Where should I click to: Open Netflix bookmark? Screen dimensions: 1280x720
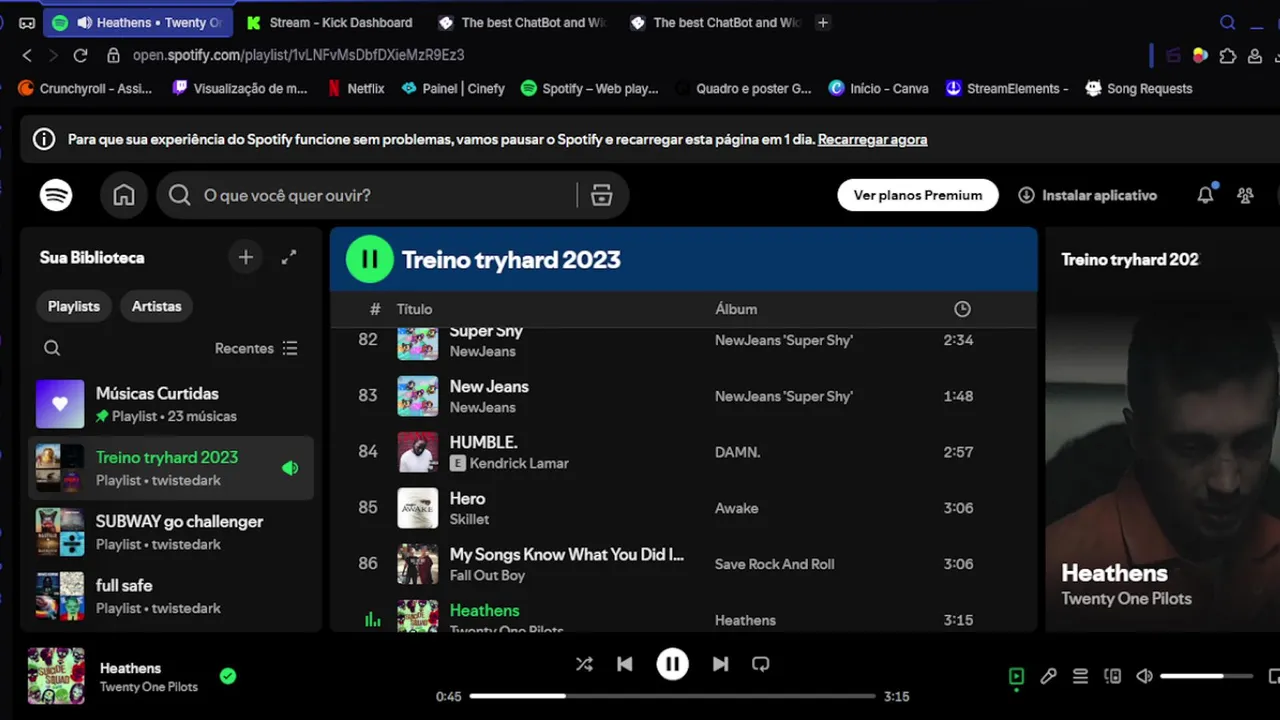(356, 88)
